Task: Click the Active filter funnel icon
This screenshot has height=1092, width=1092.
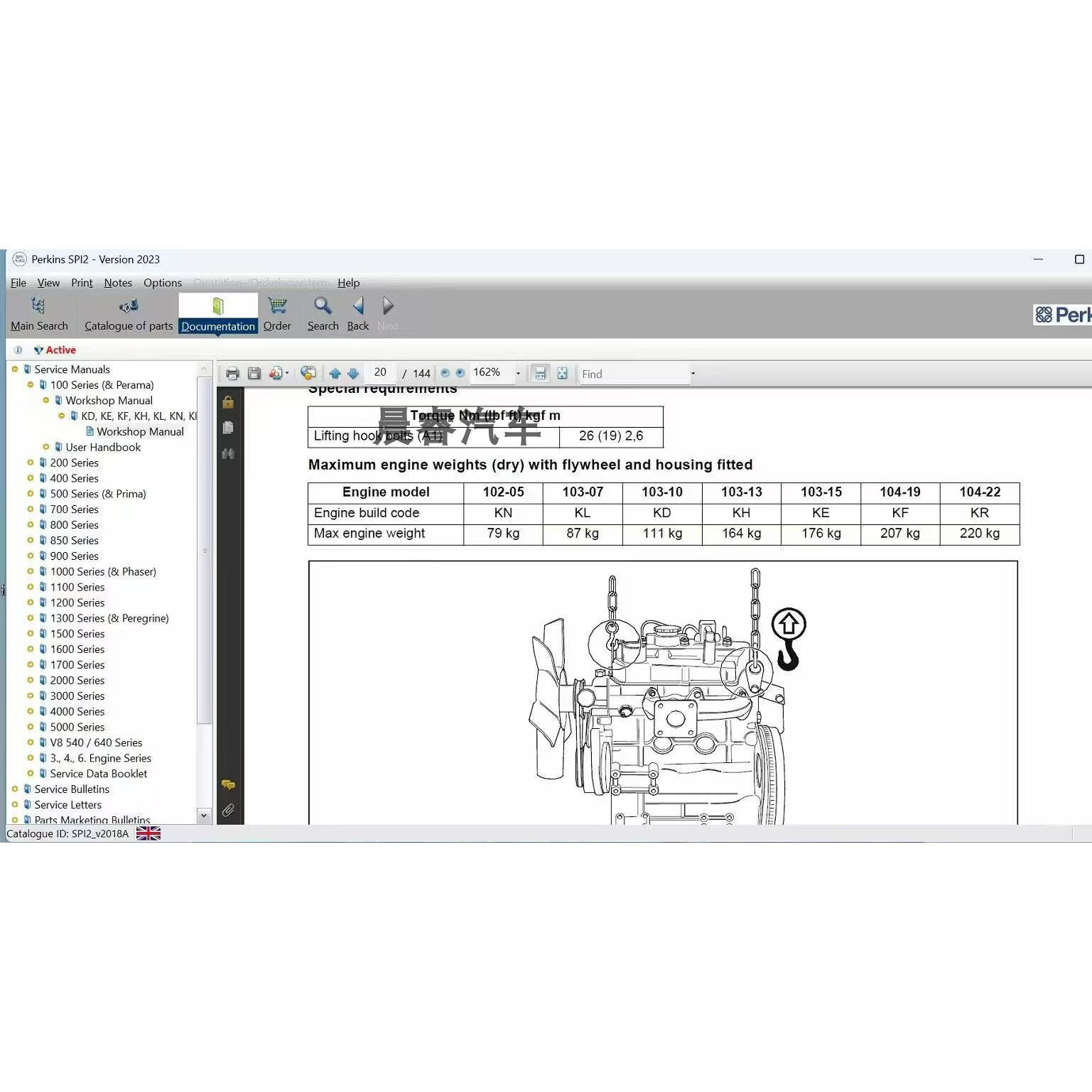Action: tap(38, 350)
